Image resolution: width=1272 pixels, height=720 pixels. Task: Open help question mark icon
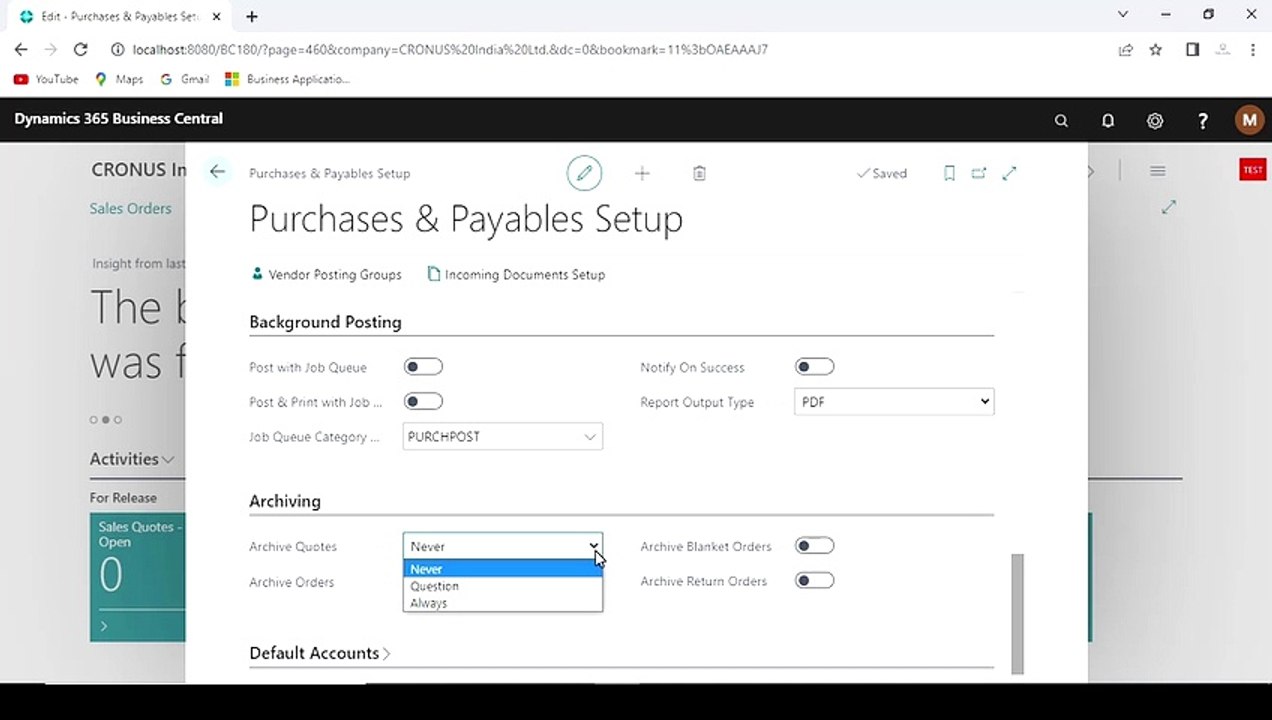[1202, 120]
